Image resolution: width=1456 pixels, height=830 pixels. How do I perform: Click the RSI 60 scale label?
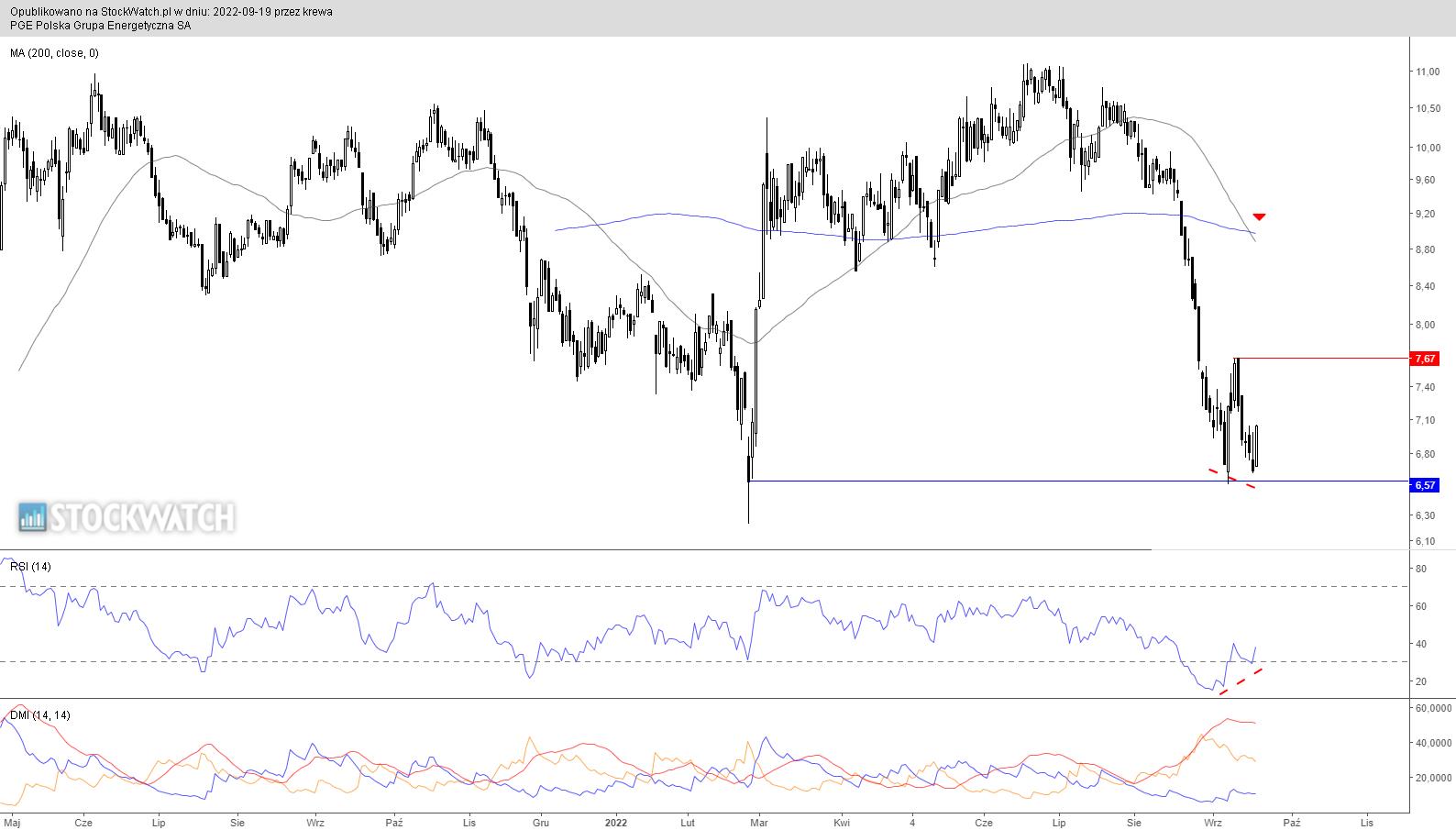pyautogui.click(x=1421, y=607)
